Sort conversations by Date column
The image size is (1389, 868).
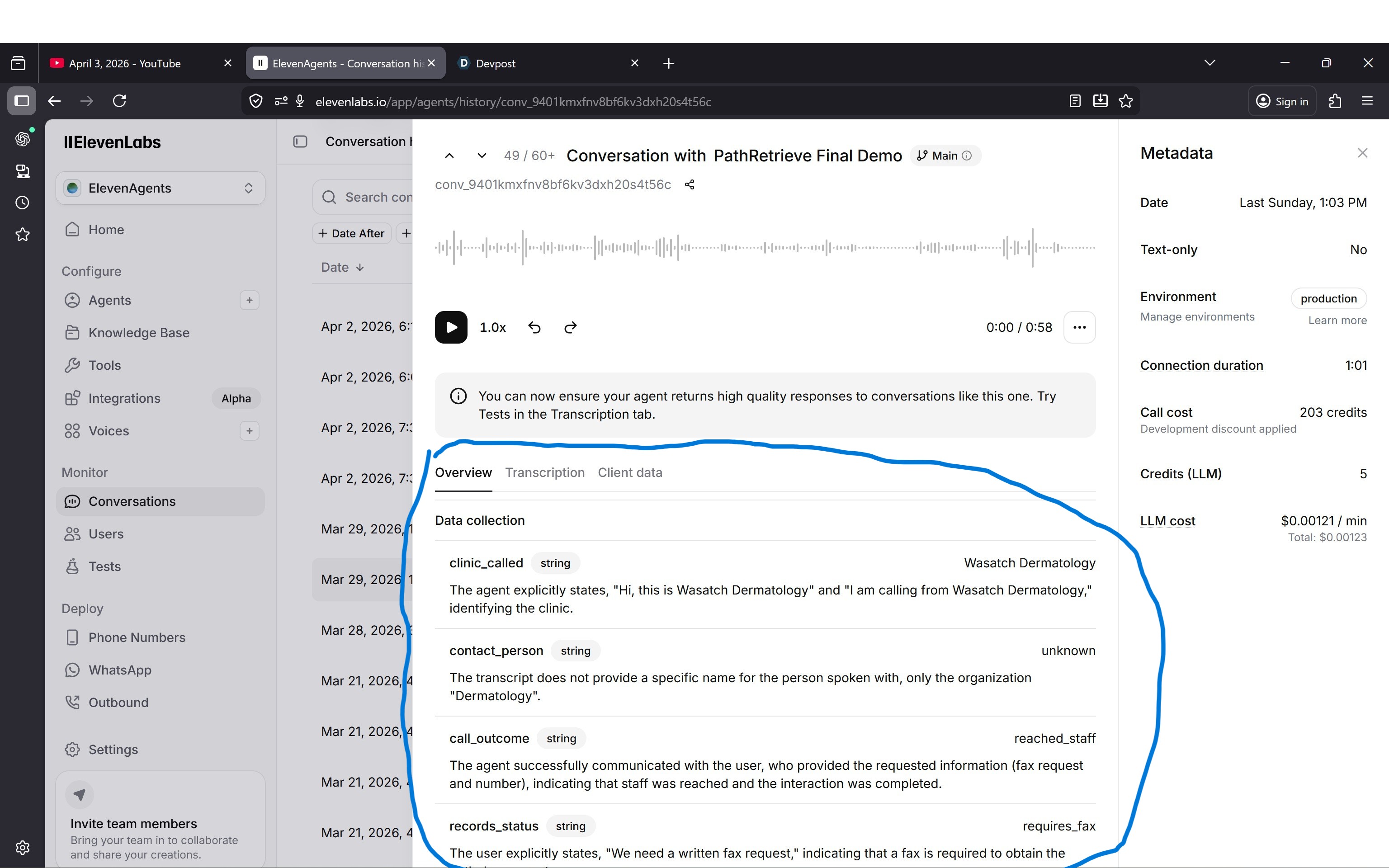[x=342, y=268]
